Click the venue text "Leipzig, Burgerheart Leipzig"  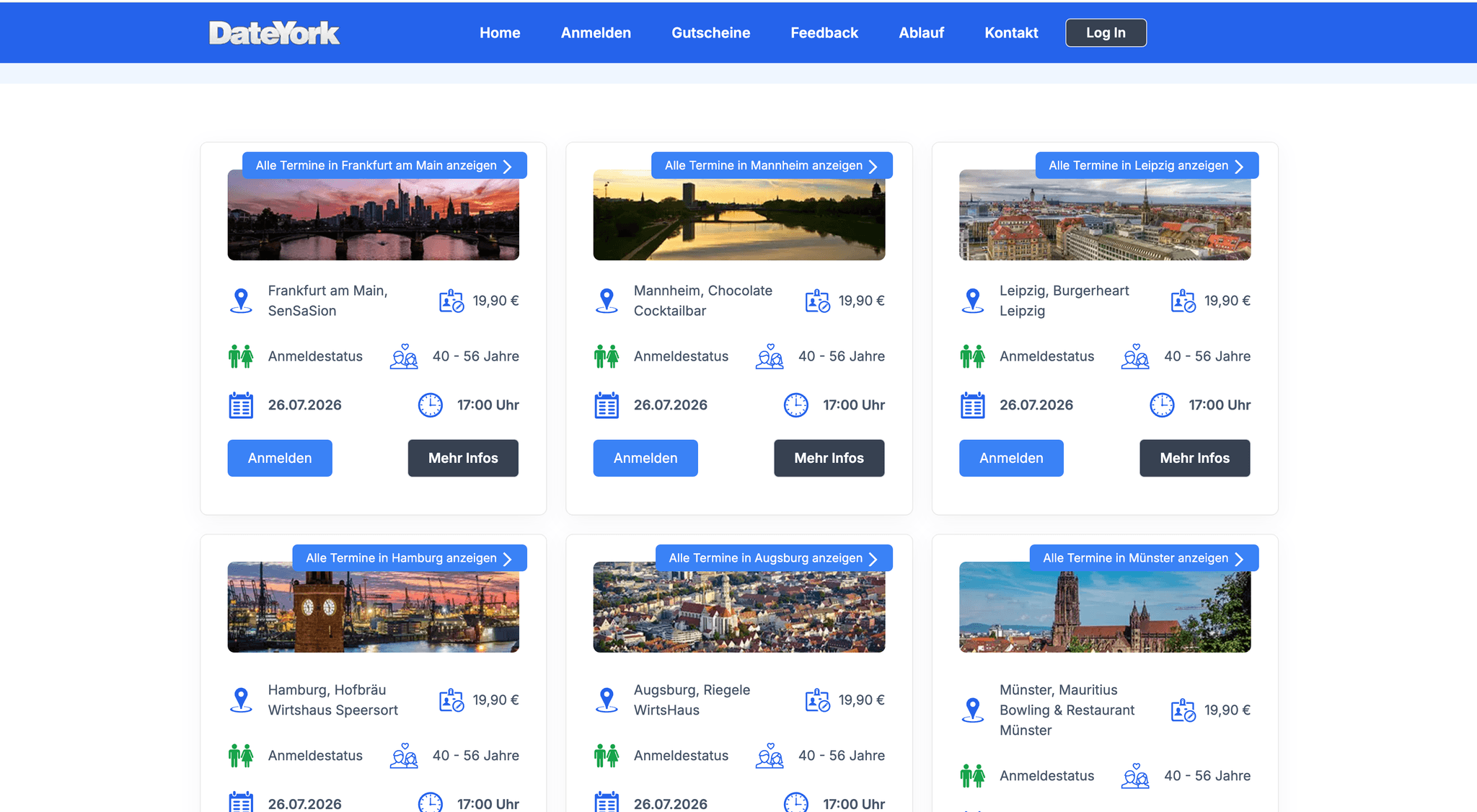click(1064, 301)
